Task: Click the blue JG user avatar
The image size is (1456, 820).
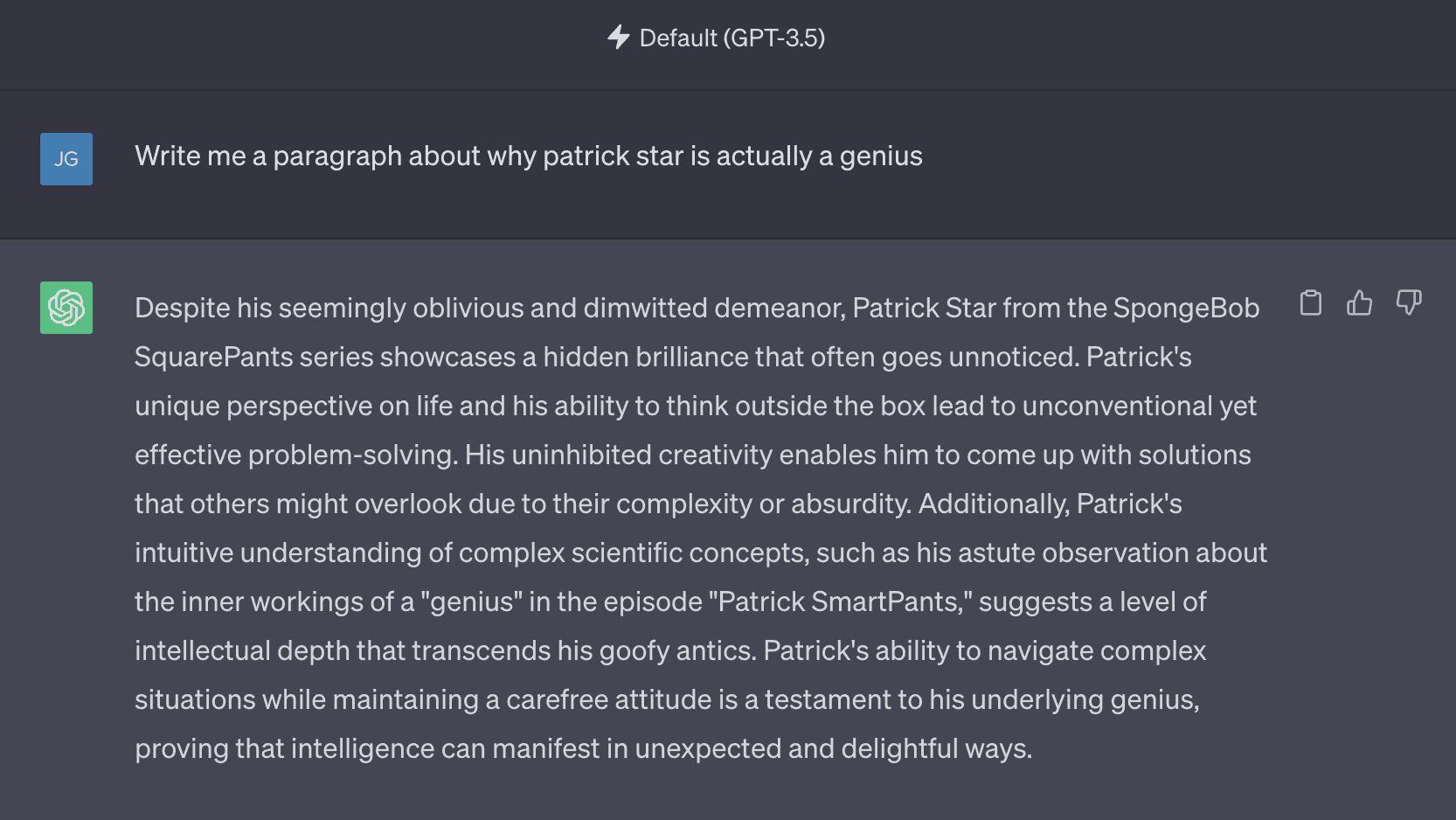Action: pyautogui.click(x=66, y=159)
